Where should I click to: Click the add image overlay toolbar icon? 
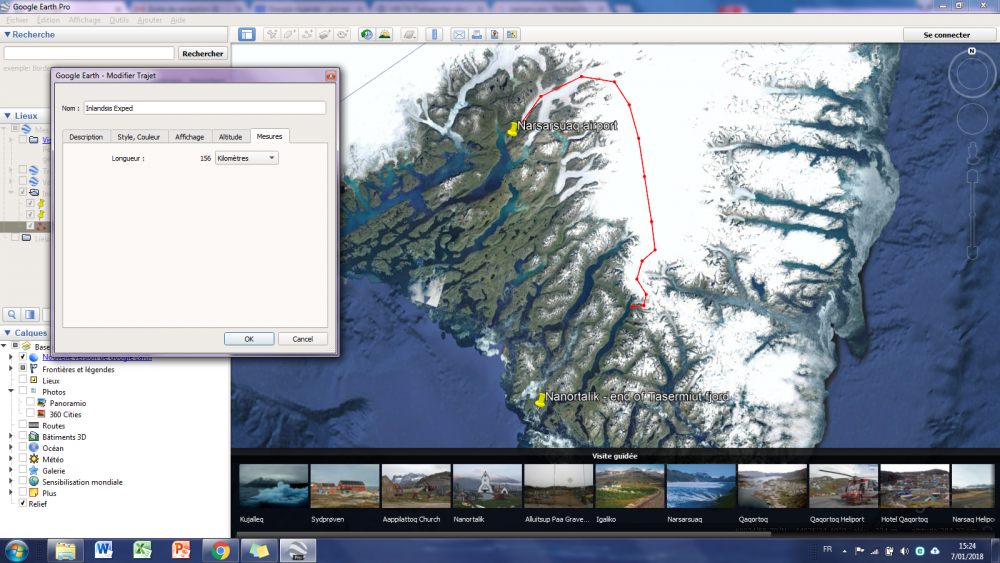[325, 34]
